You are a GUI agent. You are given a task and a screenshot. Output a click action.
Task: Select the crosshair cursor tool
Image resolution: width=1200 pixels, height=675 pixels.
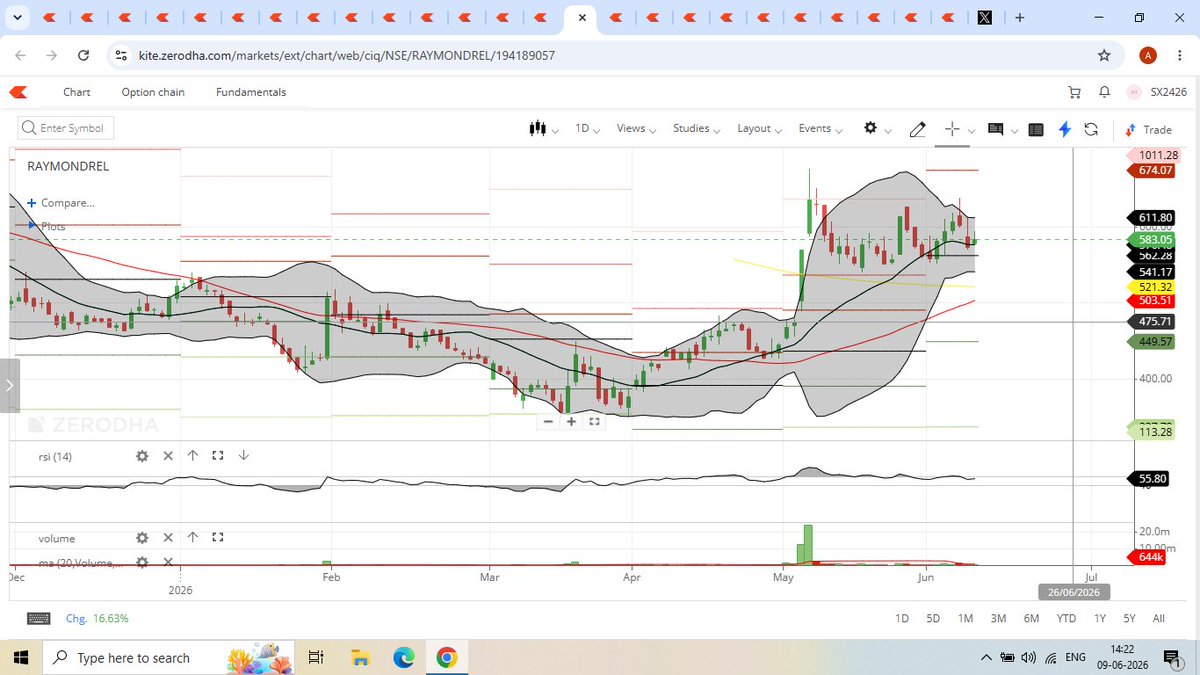point(952,129)
